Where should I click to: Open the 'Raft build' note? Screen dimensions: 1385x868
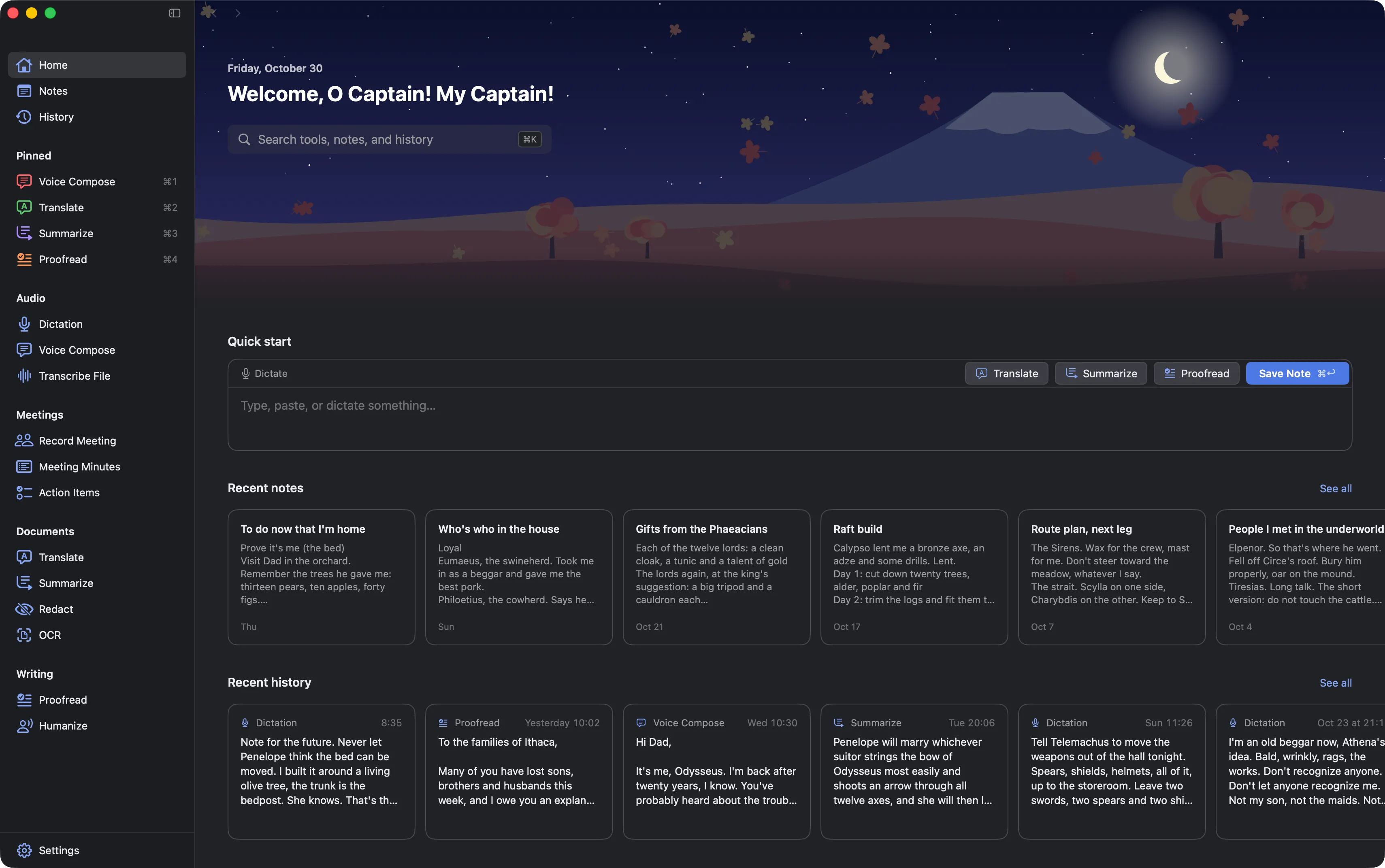point(914,577)
